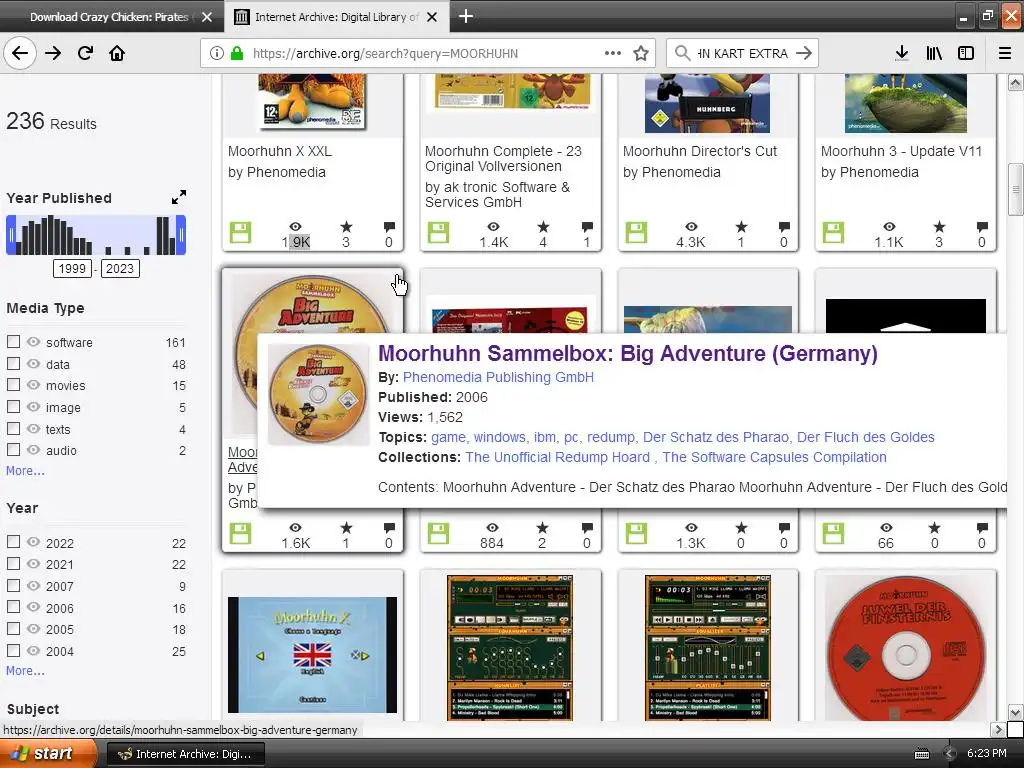Click the 1999 start year field
Image resolution: width=1024 pixels, height=768 pixels.
(72, 268)
